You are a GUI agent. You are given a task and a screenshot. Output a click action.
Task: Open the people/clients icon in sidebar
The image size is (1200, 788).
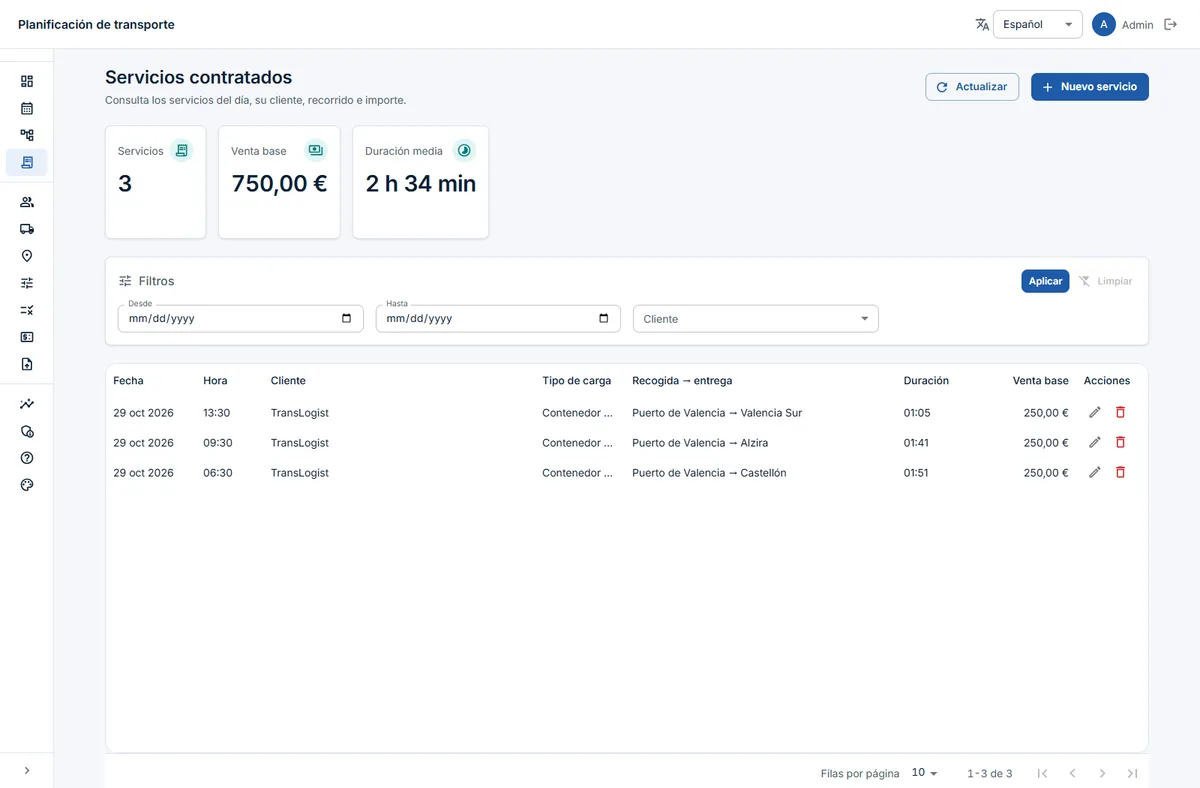pos(27,202)
